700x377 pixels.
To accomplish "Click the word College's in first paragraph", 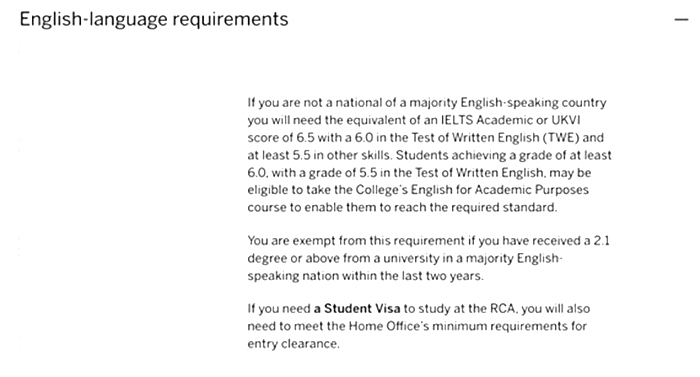I will pyautogui.click(x=381, y=190).
